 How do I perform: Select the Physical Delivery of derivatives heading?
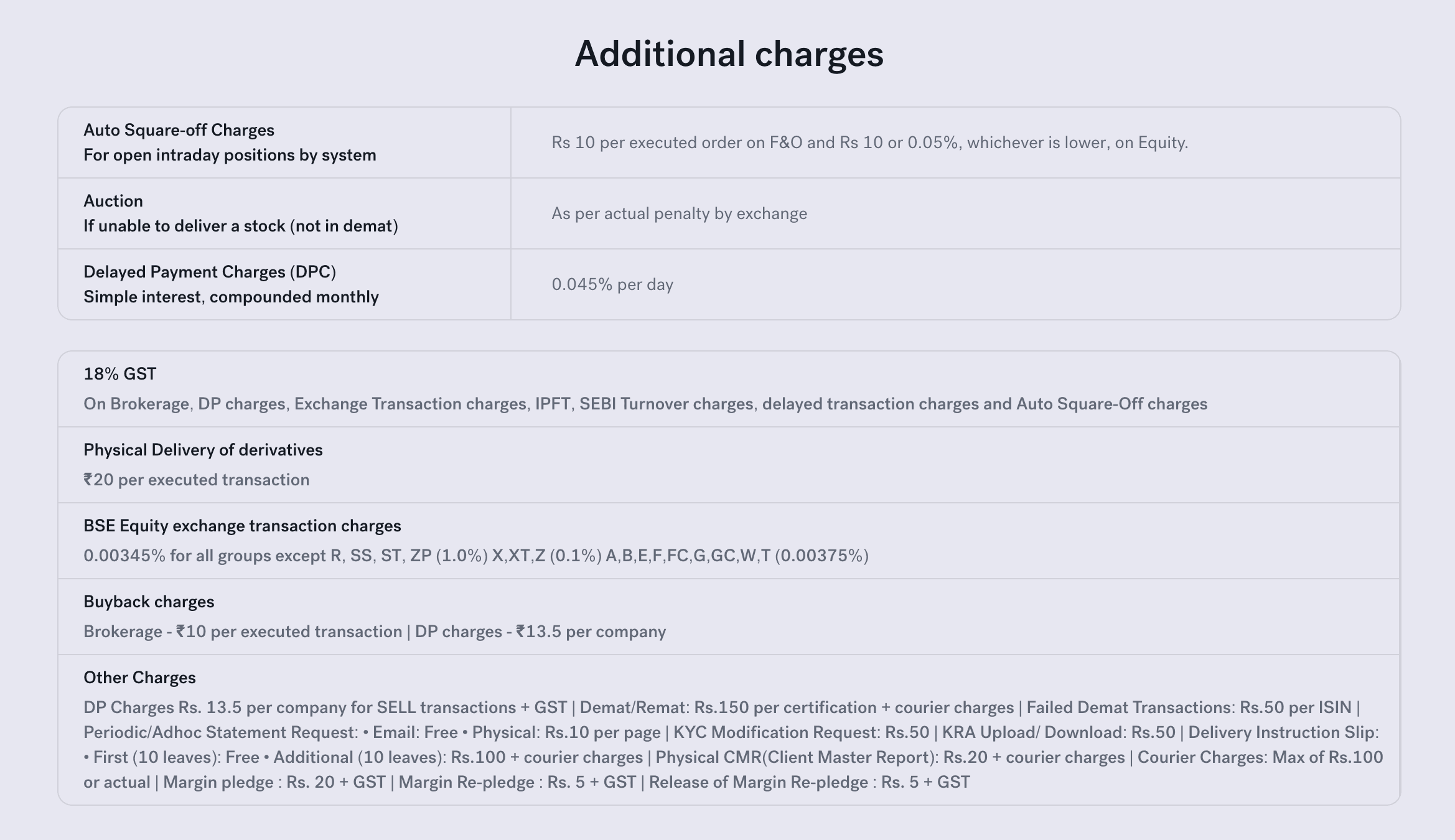[x=203, y=450]
